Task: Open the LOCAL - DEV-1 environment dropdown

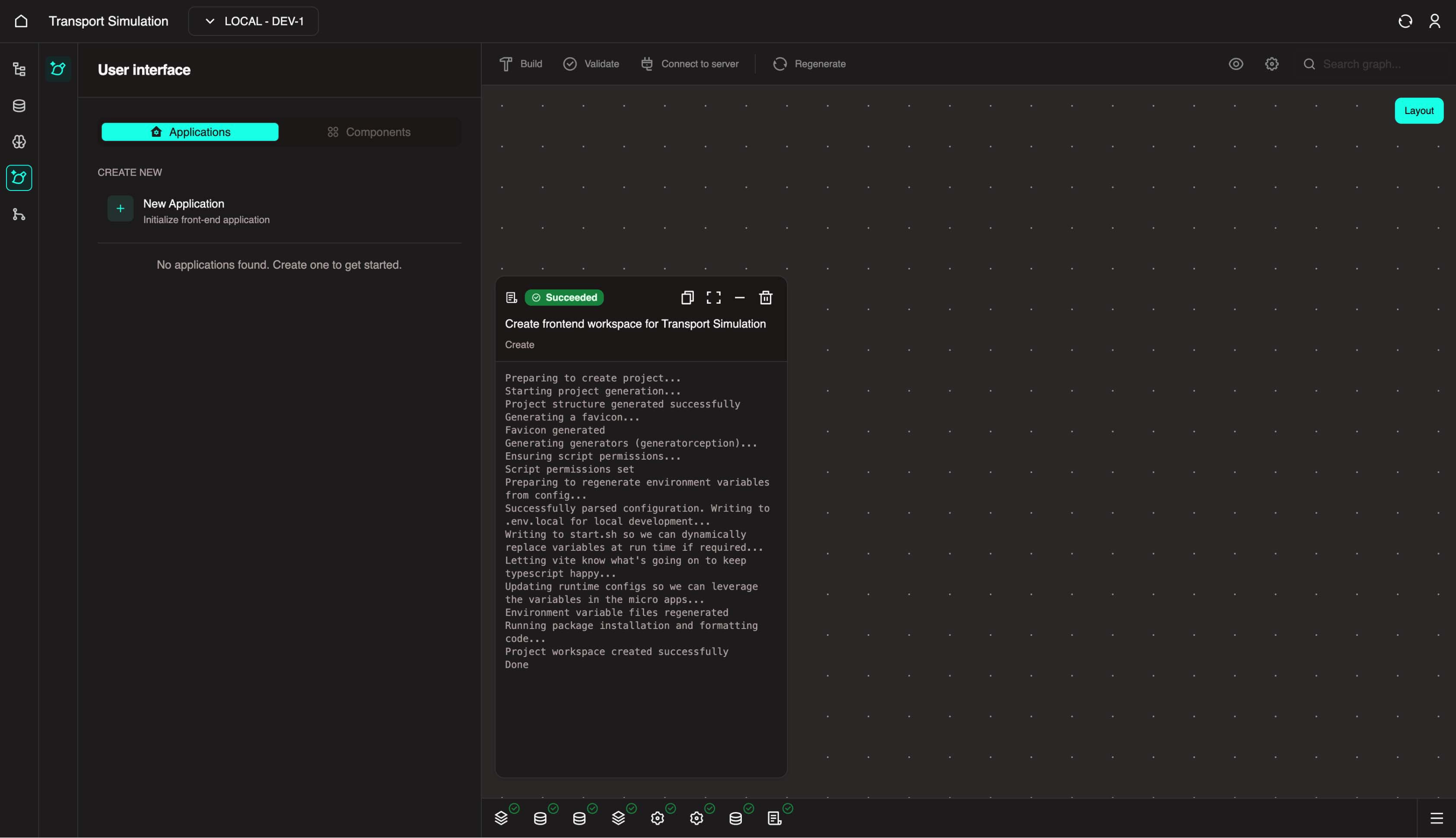Action: pyautogui.click(x=253, y=21)
